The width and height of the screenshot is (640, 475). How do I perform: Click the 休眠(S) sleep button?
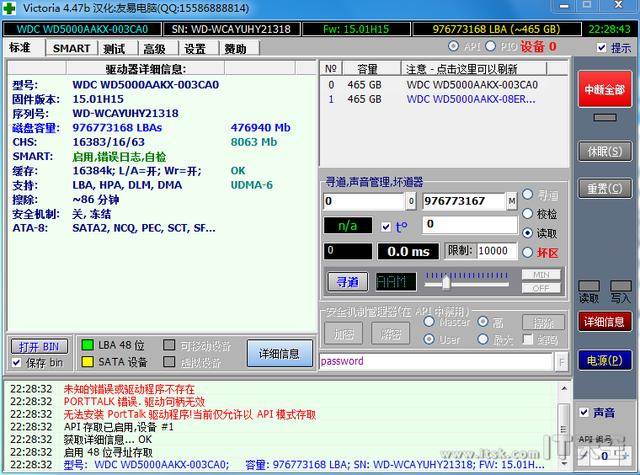pos(604,151)
